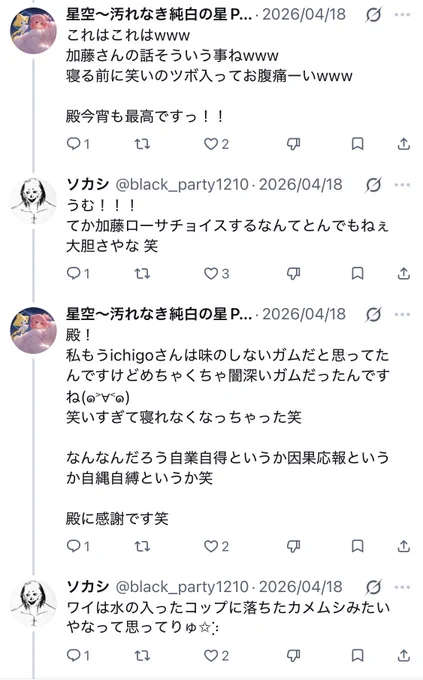
Task: Open more options on the ichigoさん post
Action: pos(402,314)
